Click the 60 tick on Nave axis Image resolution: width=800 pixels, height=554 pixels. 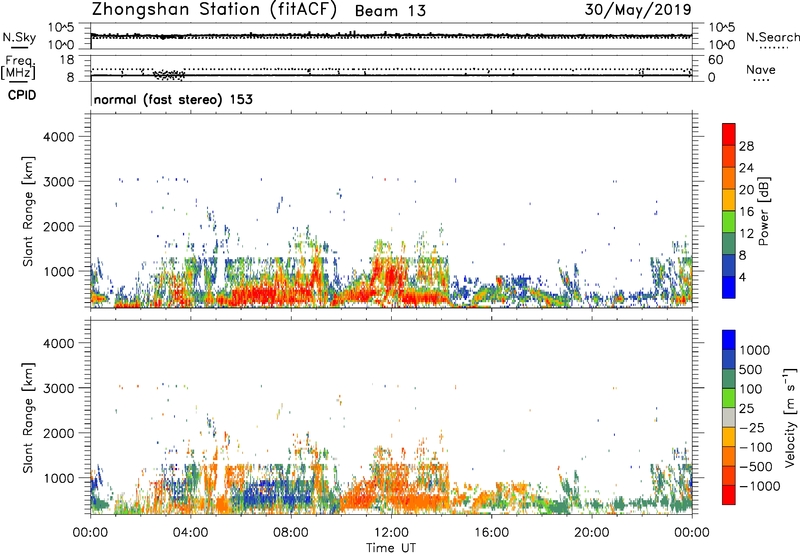click(x=715, y=60)
